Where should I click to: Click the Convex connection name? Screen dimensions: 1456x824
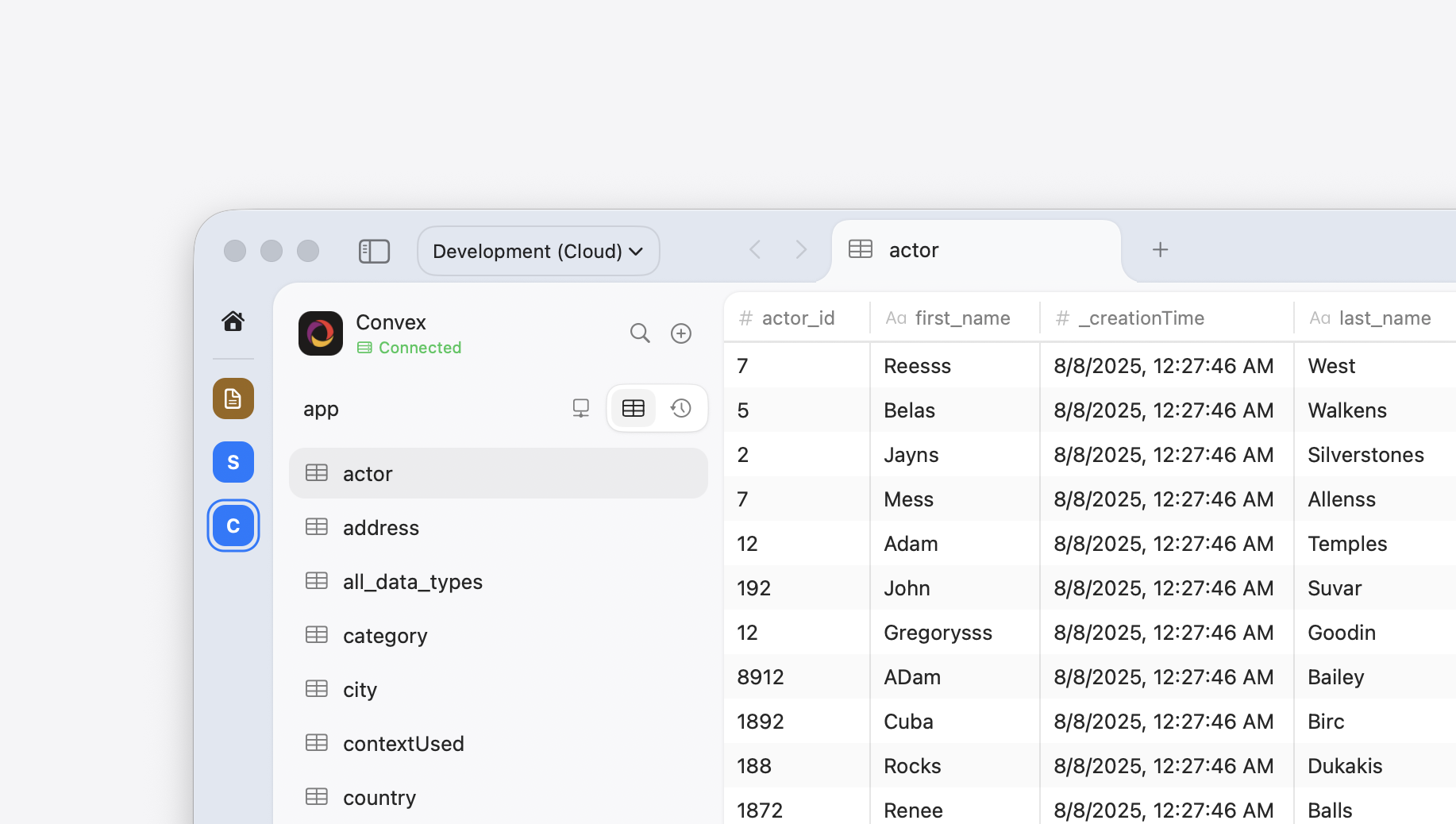pyautogui.click(x=391, y=322)
